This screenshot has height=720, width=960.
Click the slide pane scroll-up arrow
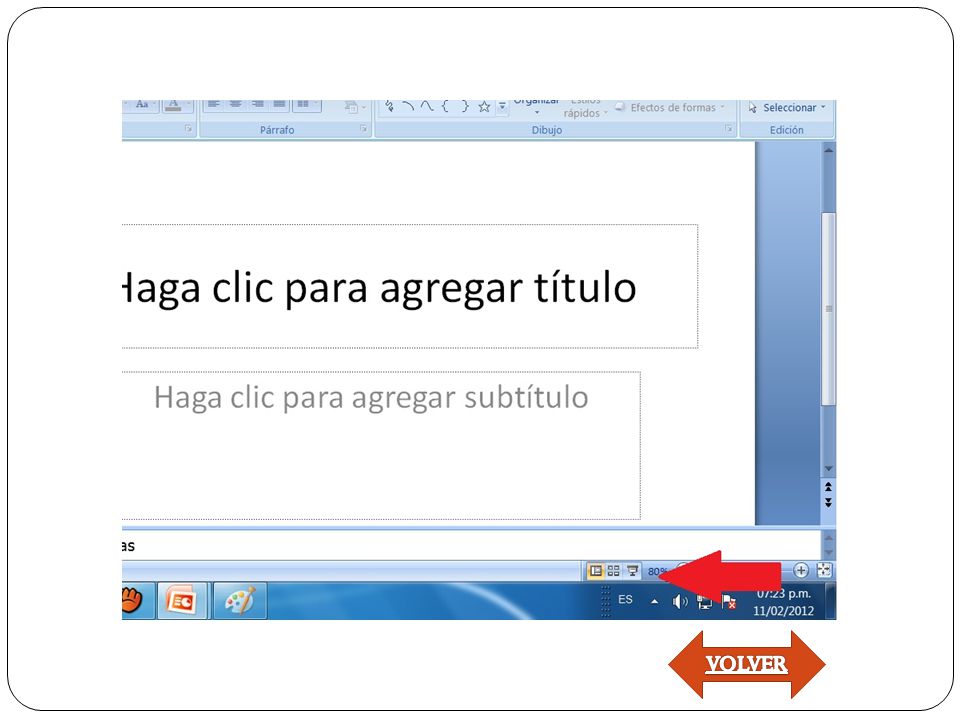pyautogui.click(x=828, y=150)
